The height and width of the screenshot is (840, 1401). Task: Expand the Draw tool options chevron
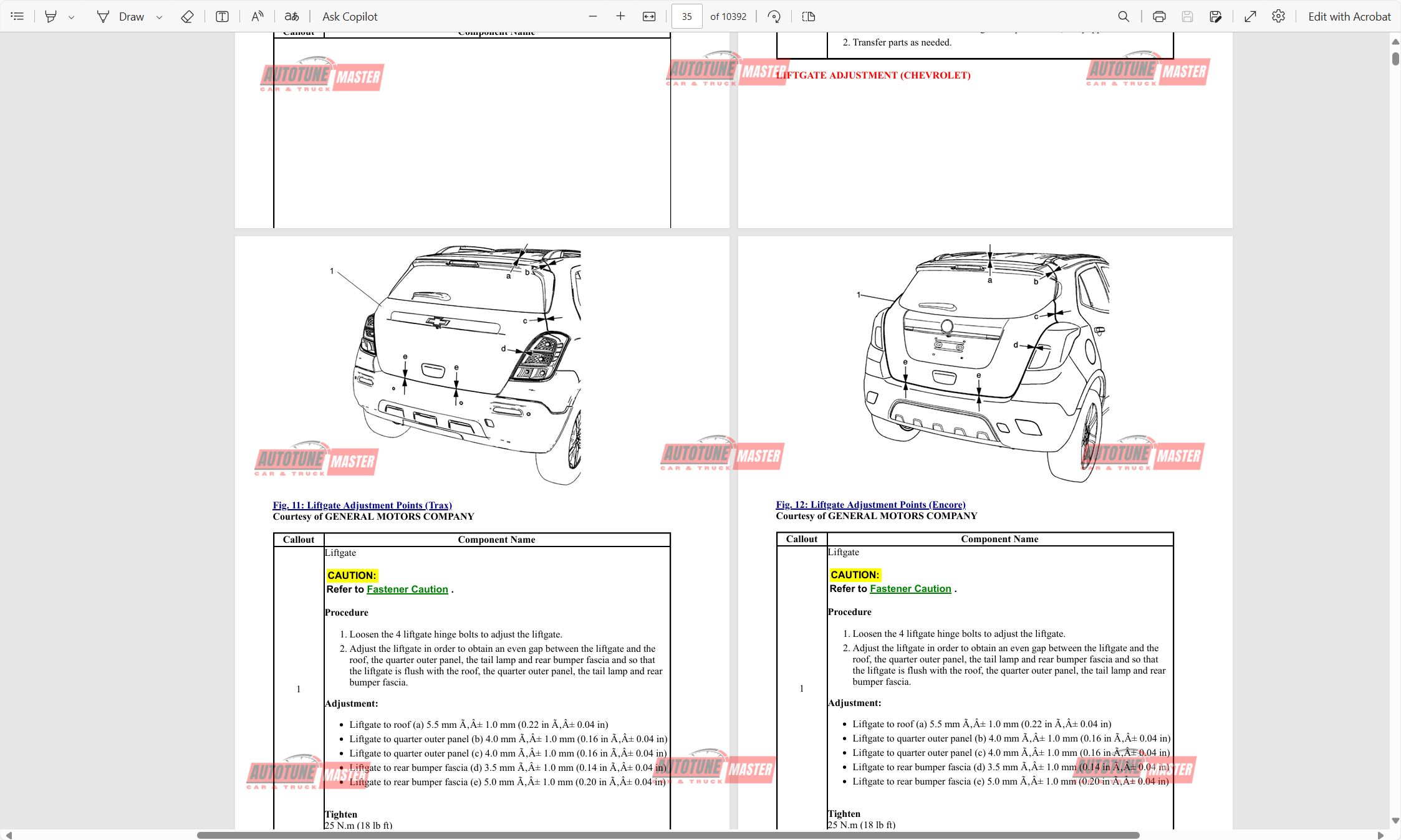pyautogui.click(x=160, y=17)
